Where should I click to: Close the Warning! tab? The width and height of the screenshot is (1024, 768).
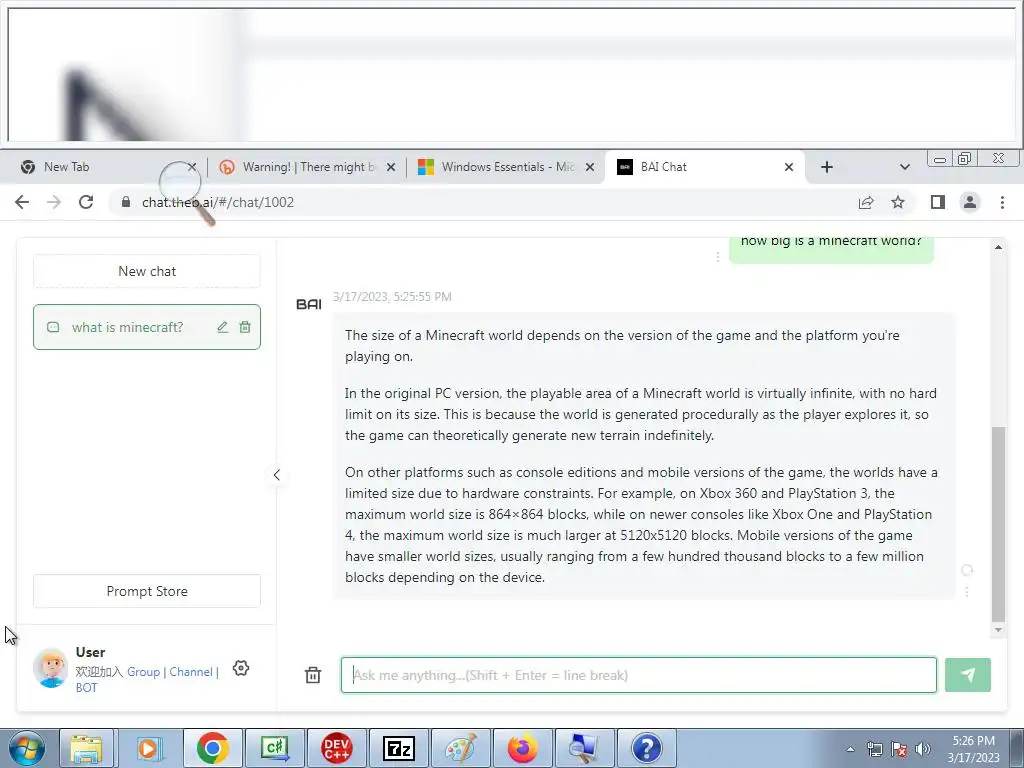point(391,167)
